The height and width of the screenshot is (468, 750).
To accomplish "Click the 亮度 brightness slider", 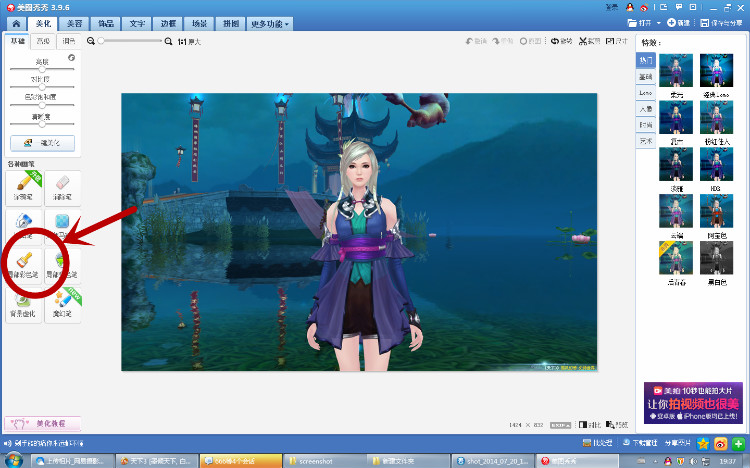I will (x=42, y=69).
